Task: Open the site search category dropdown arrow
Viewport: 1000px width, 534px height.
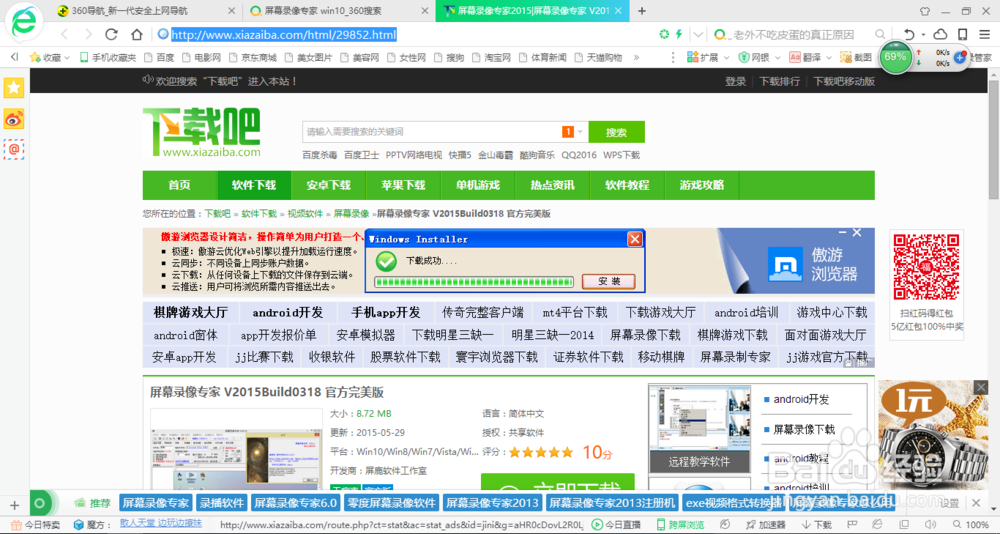Action: (580, 132)
